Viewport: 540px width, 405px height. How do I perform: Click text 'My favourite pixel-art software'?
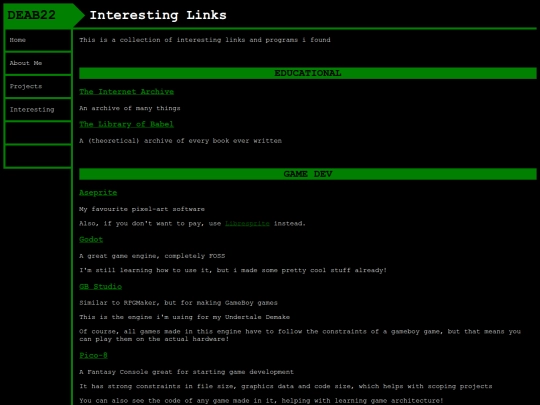click(x=142, y=209)
